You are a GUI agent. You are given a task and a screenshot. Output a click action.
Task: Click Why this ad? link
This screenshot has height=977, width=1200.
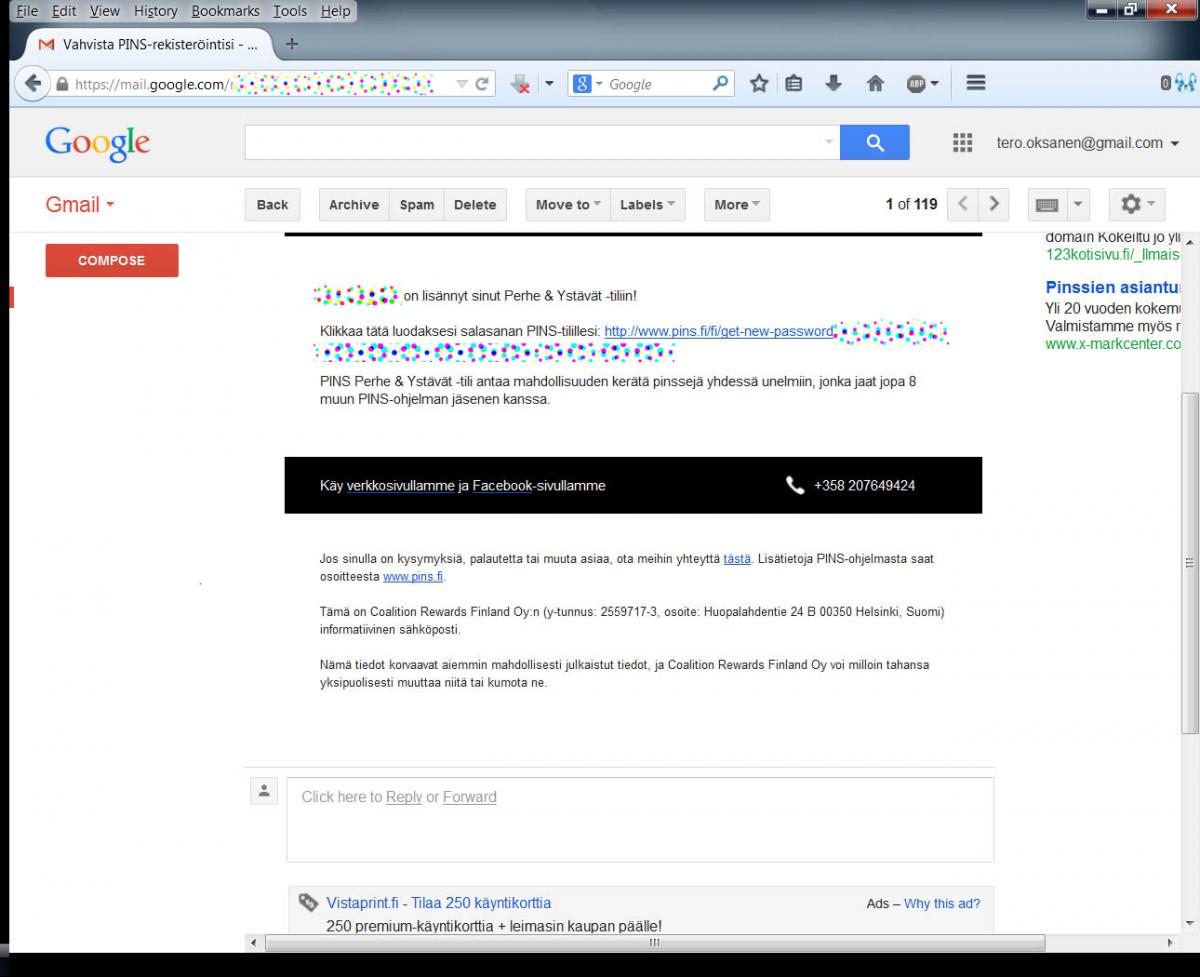pos(942,903)
